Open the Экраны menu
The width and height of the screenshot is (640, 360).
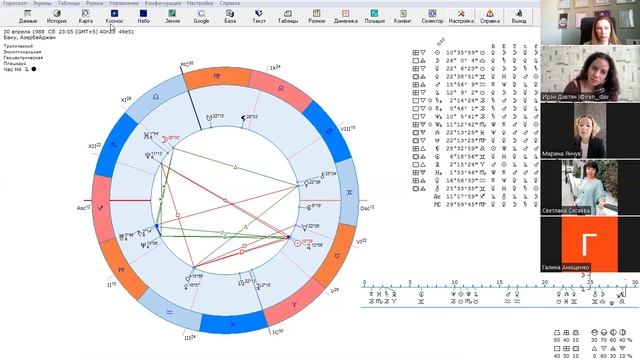(x=42, y=3)
